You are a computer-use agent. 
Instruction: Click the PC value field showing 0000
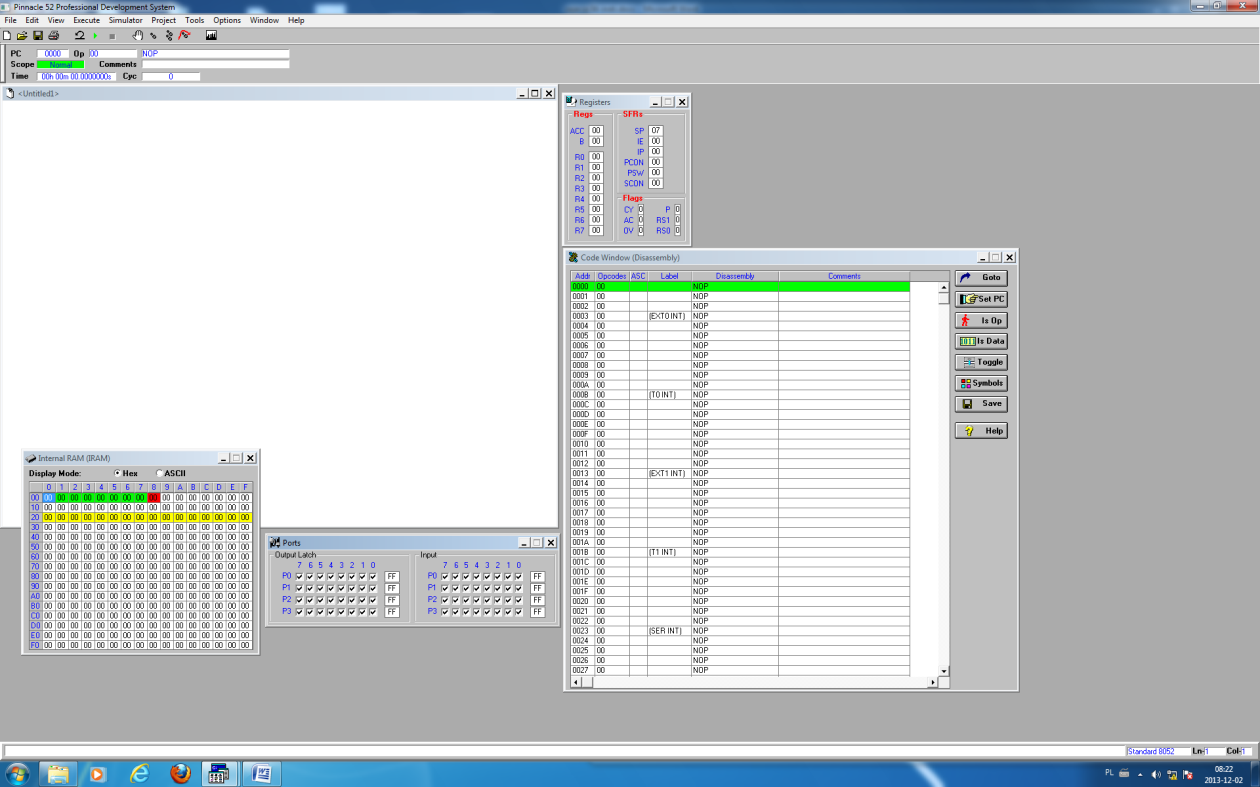point(53,54)
